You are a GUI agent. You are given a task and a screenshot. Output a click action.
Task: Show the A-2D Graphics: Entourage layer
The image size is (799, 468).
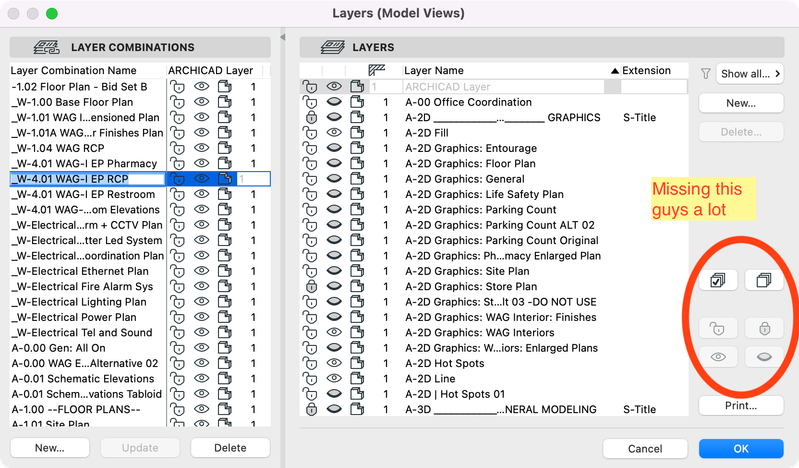click(x=334, y=148)
